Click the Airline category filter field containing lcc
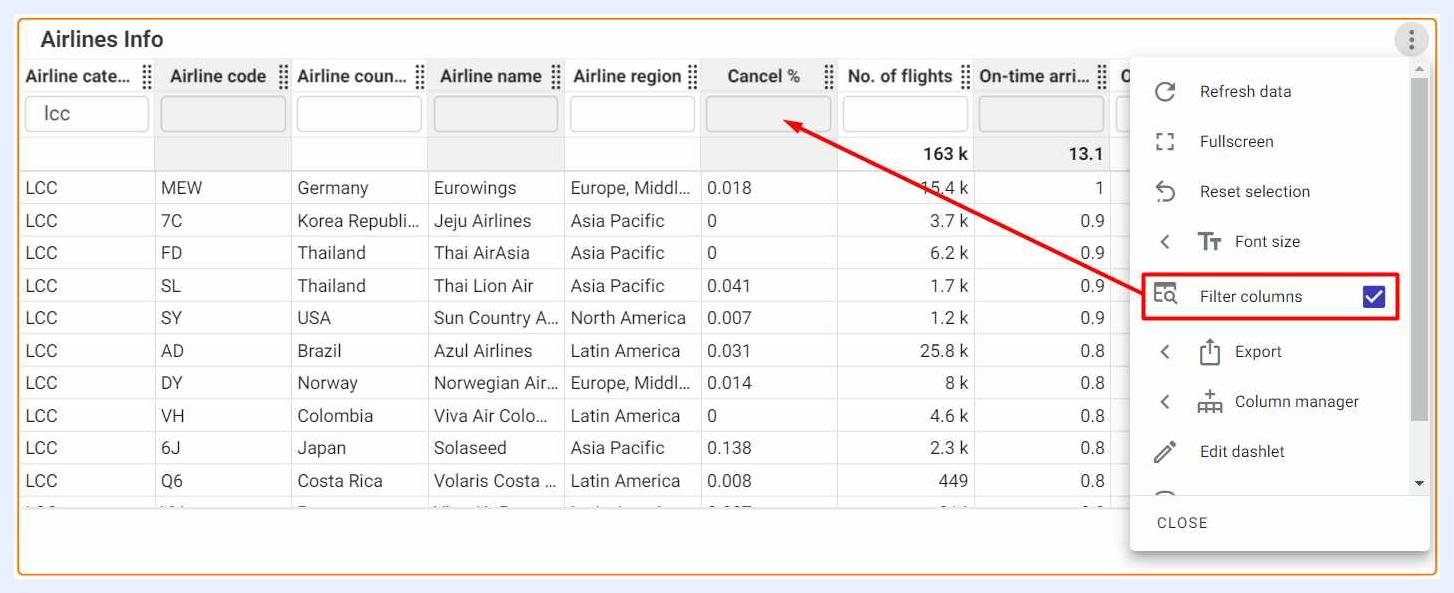1454x593 pixels. pyautogui.click(x=87, y=114)
